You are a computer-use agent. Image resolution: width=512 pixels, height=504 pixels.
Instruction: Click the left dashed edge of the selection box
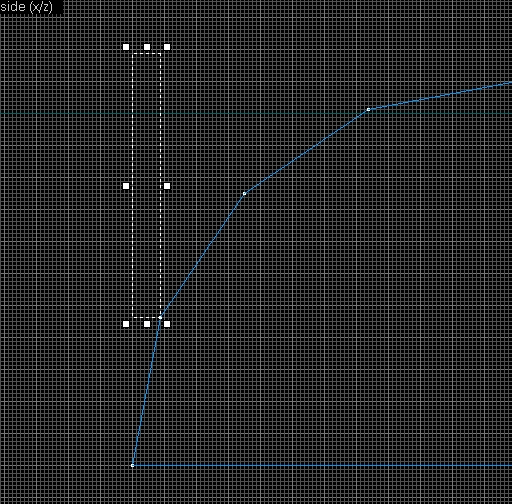(133, 185)
